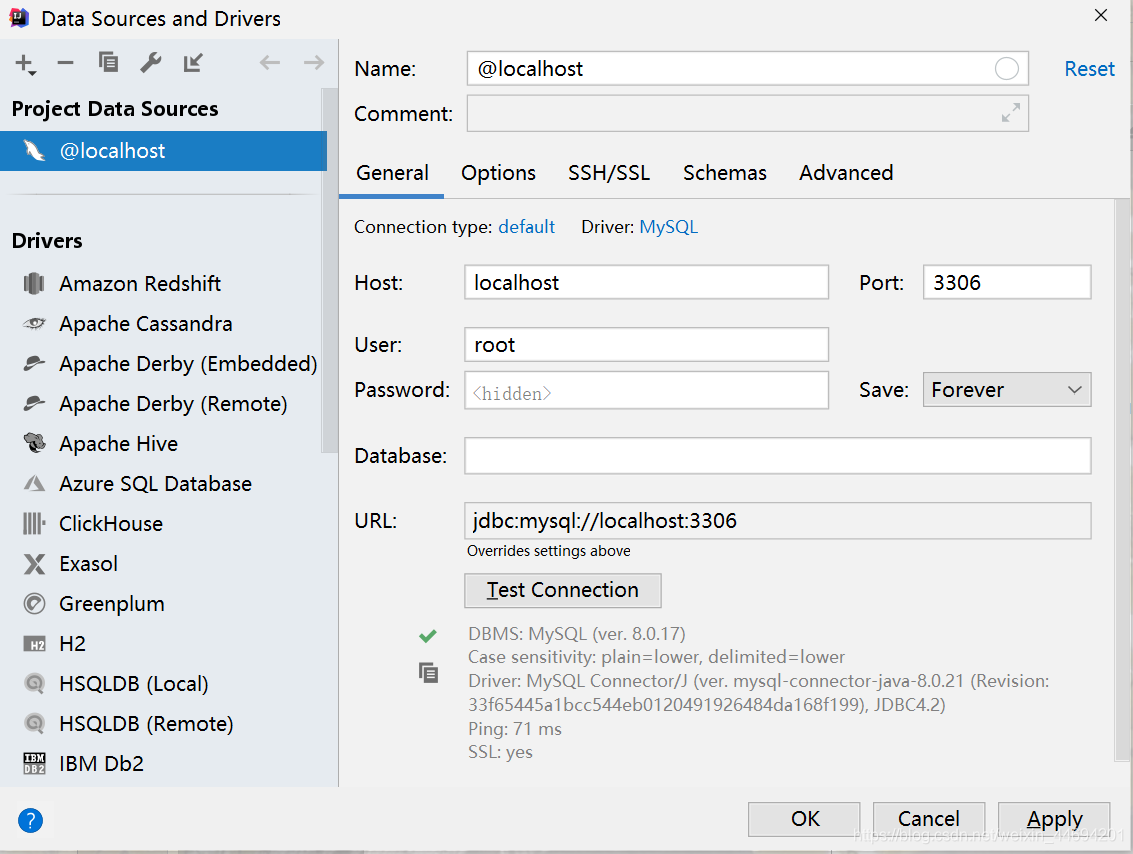Switch to the SSH/SSL tab

coord(609,173)
